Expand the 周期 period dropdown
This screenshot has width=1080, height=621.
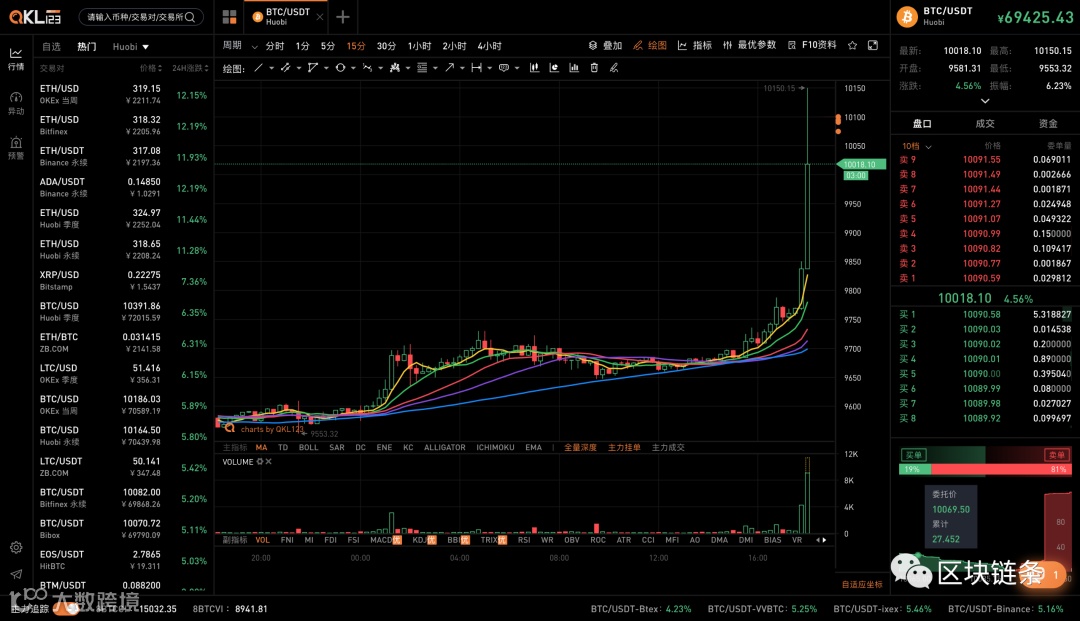[240, 45]
